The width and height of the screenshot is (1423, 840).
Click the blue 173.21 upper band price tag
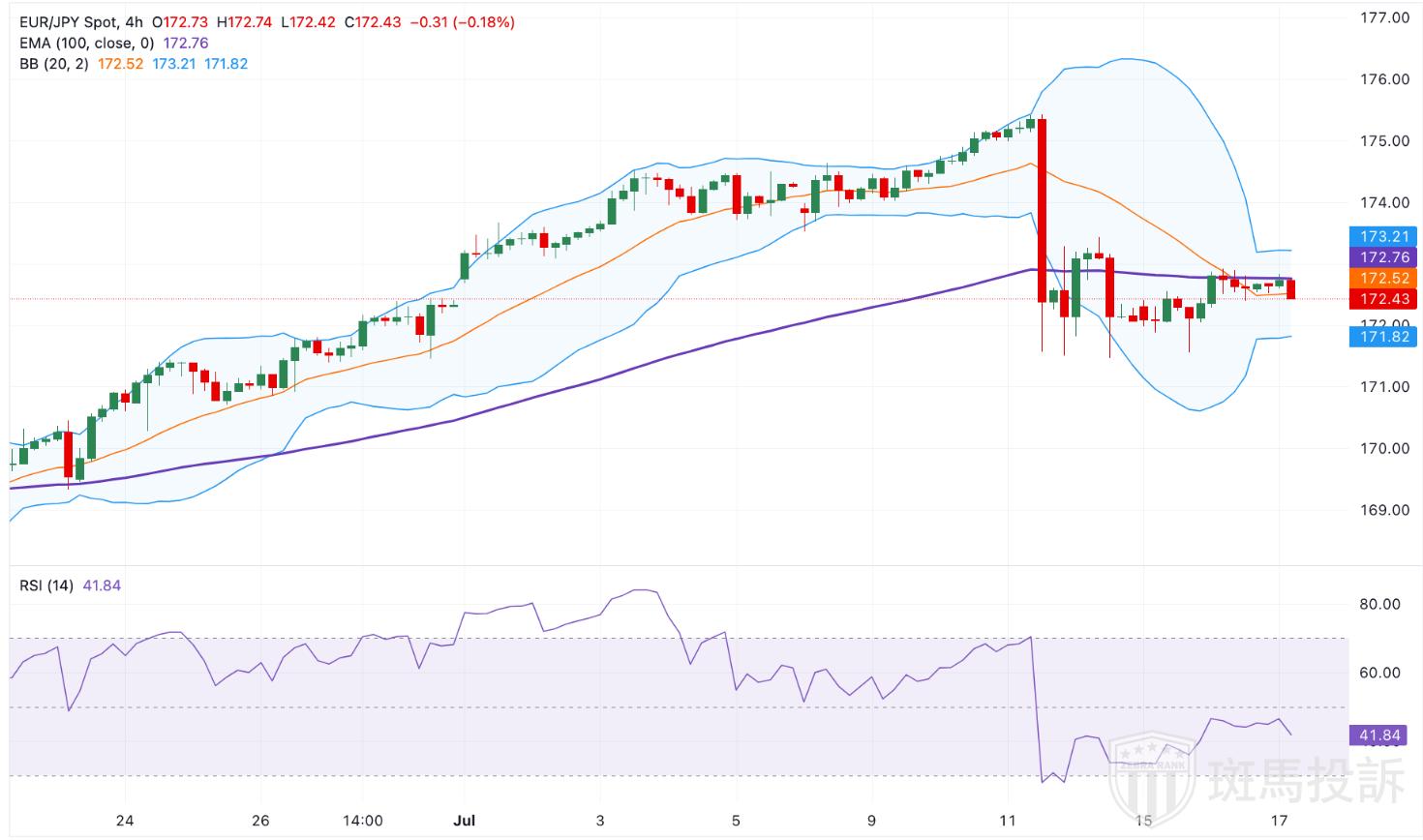pyautogui.click(x=1382, y=236)
